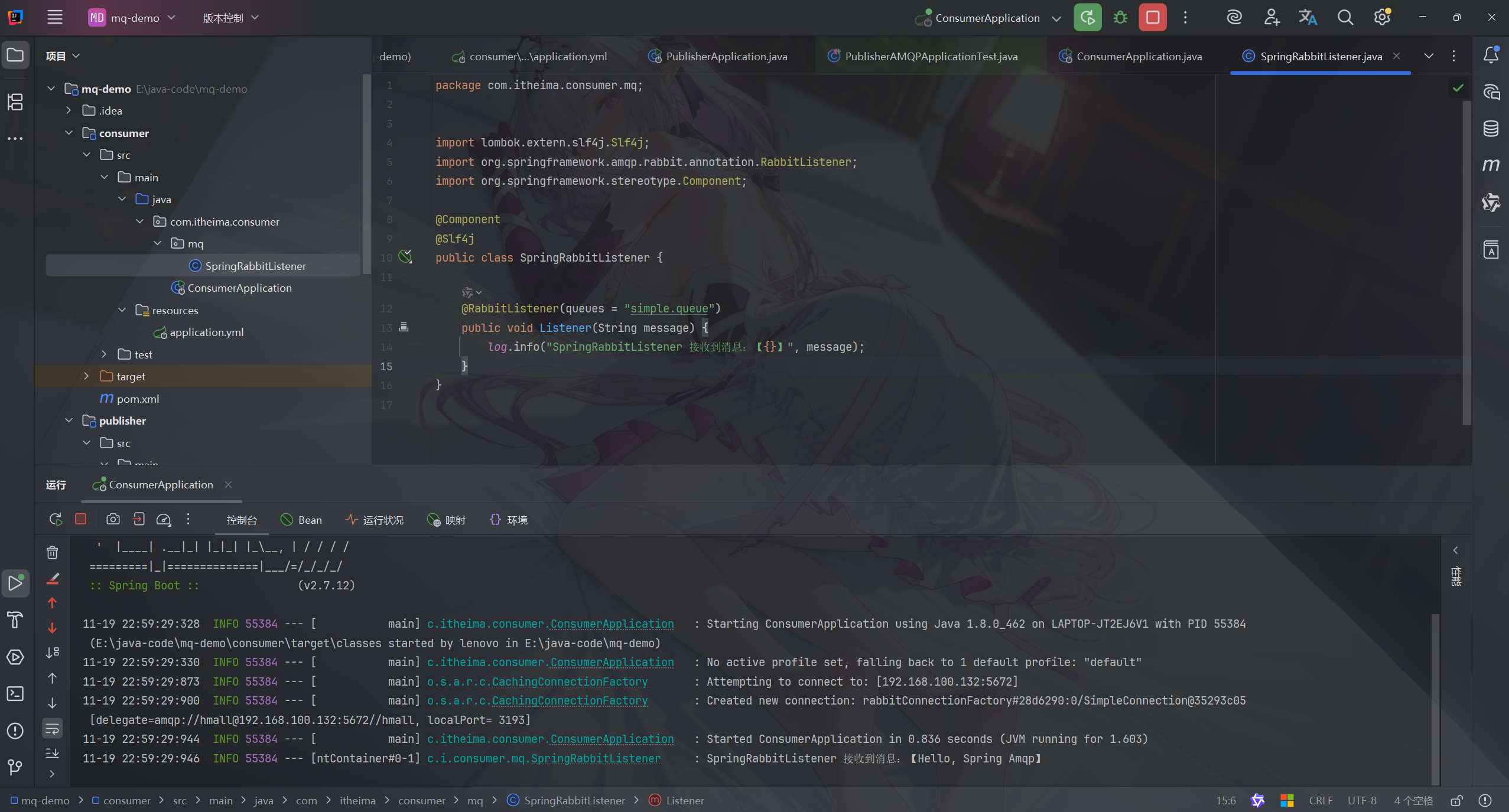The width and height of the screenshot is (1509, 812).
Task: Open ConsumerApplication run configuration dropdown
Action: (x=1056, y=17)
